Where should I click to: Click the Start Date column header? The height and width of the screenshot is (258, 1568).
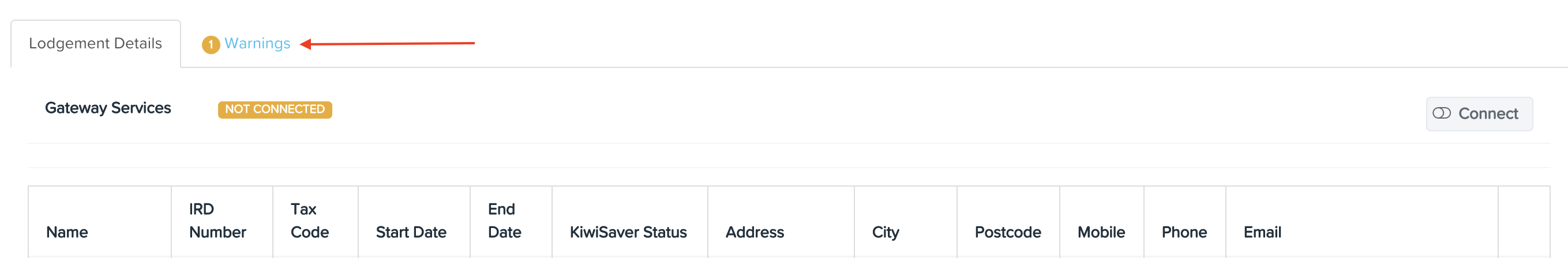[x=414, y=222]
